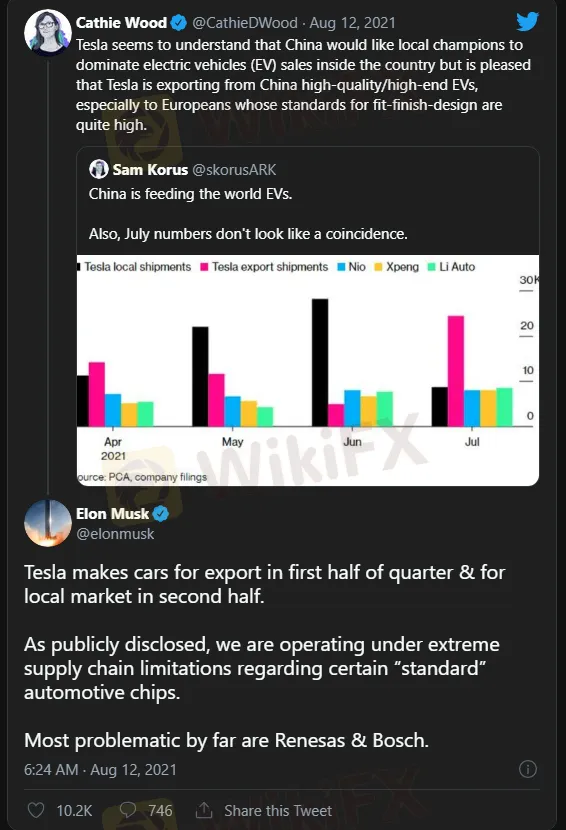Click the green Li Auto legend swatch
The height and width of the screenshot is (830, 566).
point(432,267)
